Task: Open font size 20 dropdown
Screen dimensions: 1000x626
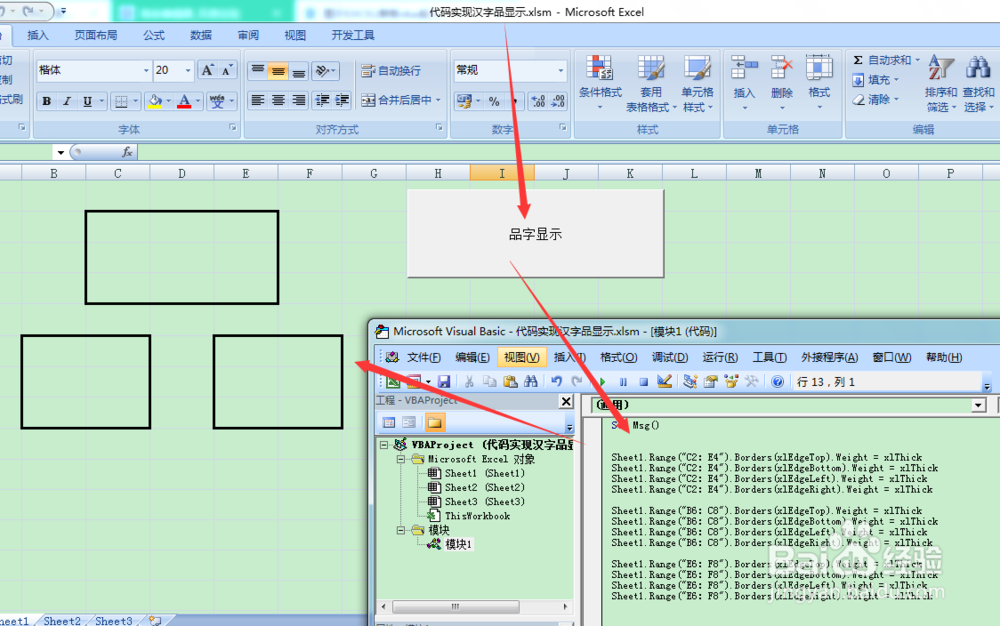Action: point(188,70)
